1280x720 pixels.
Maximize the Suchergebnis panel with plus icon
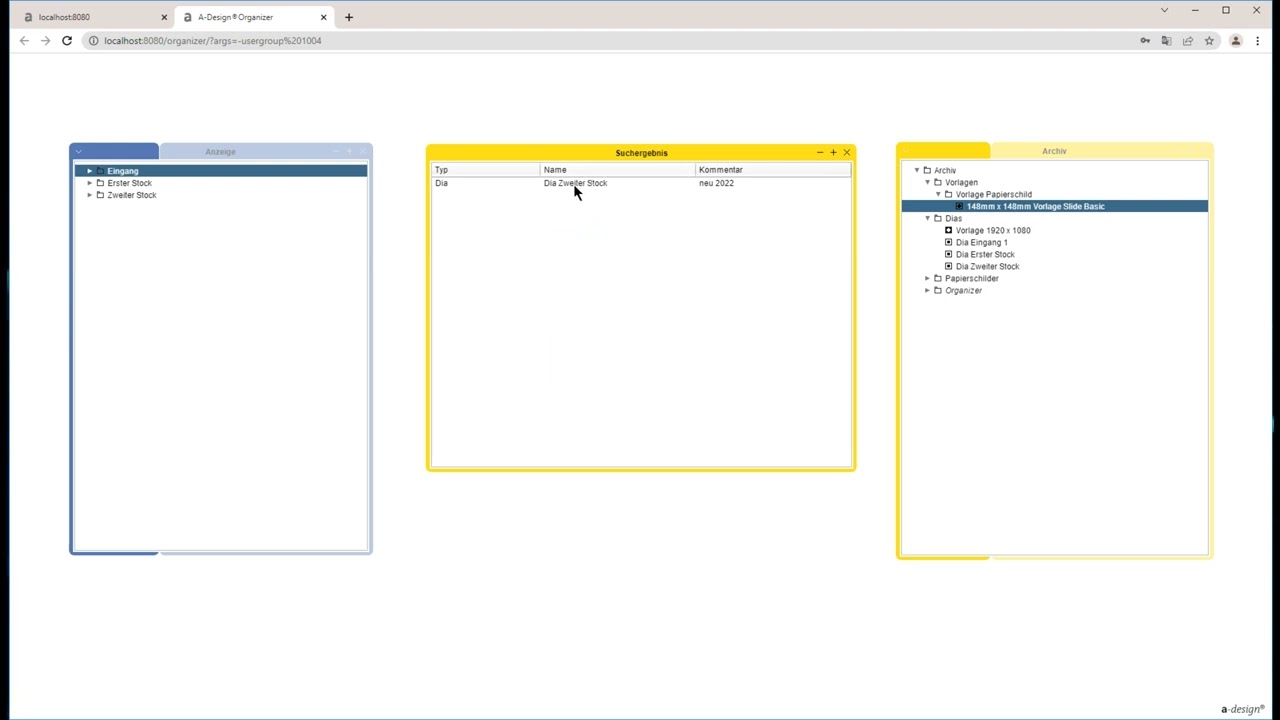coord(833,153)
